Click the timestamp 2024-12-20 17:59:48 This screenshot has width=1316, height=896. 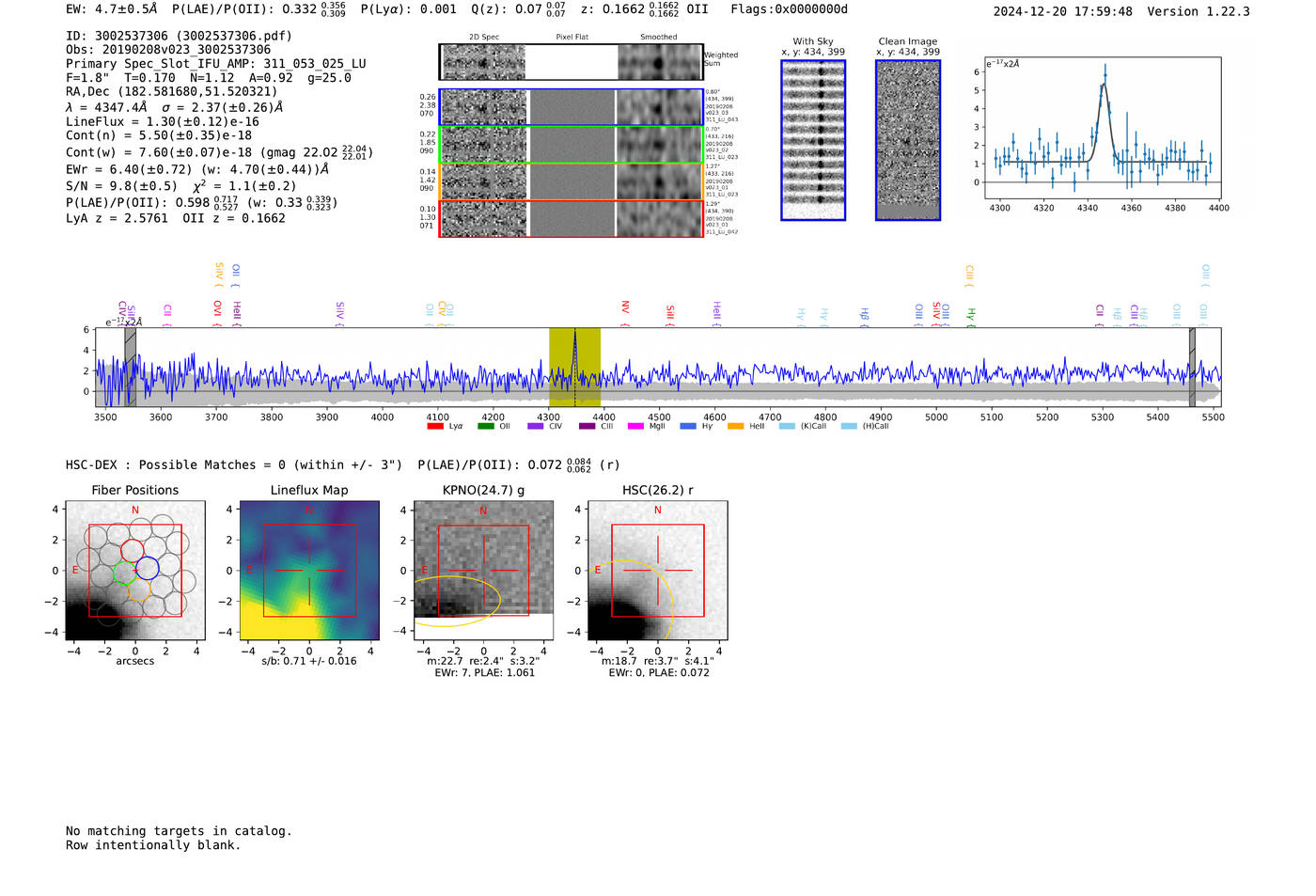click(1063, 12)
